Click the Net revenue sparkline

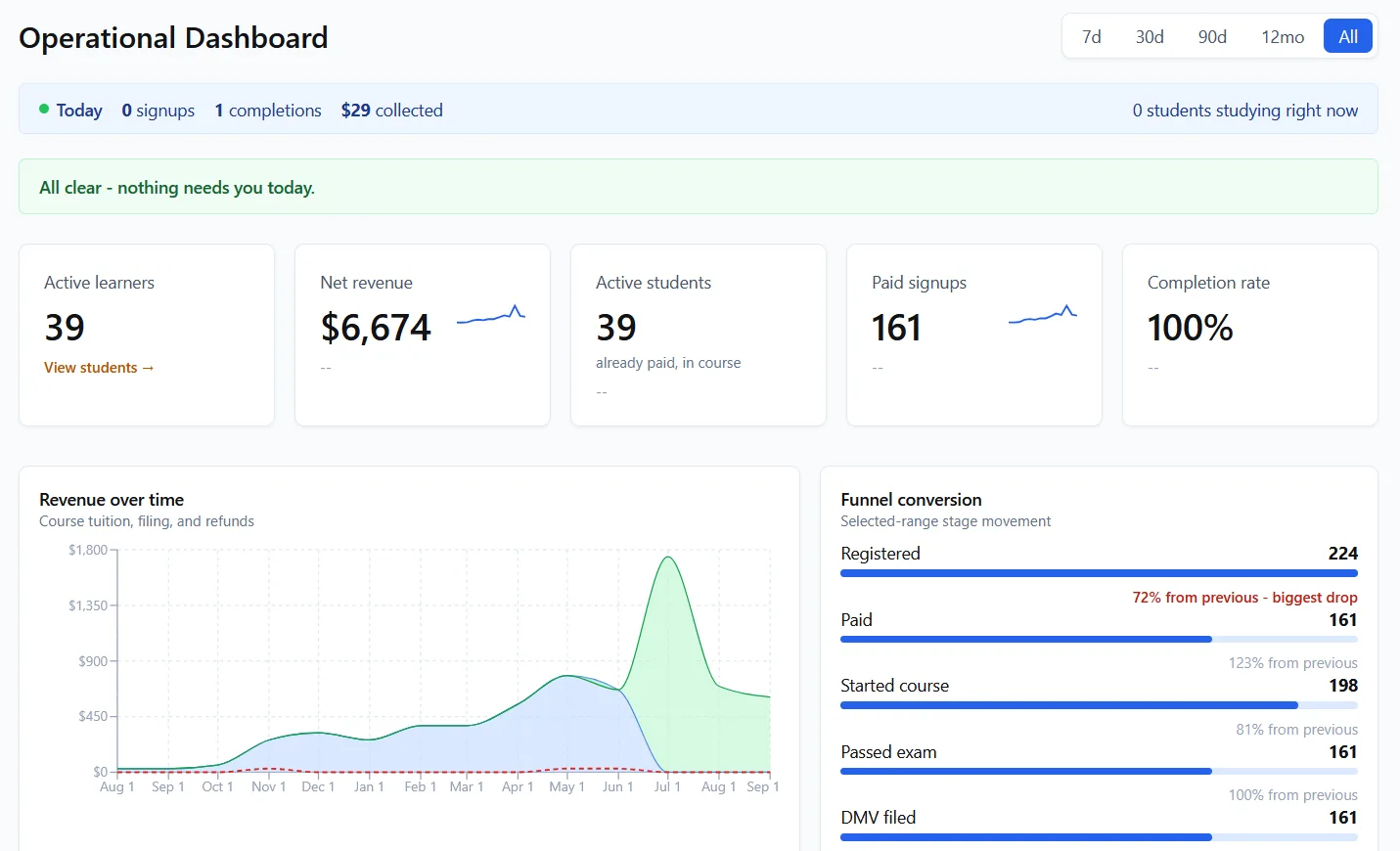tap(491, 314)
